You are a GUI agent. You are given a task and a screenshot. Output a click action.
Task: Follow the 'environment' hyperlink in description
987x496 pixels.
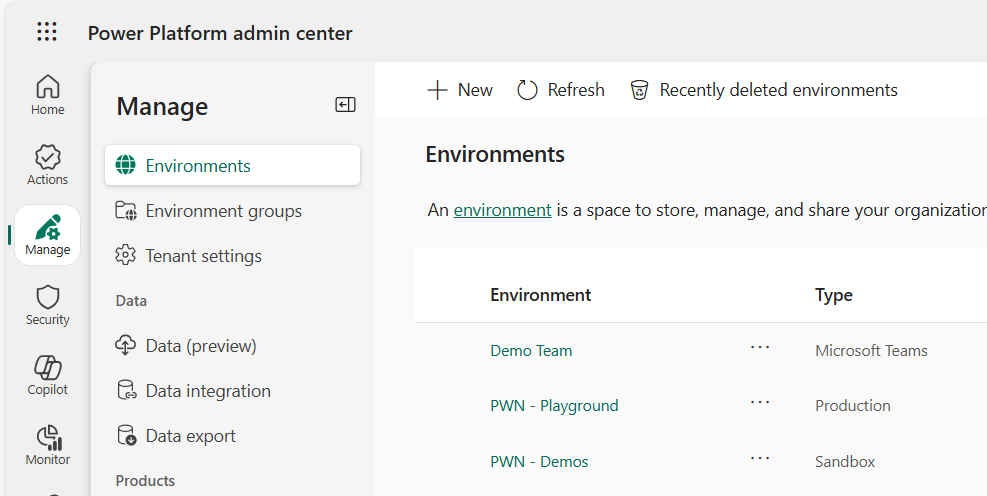(x=502, y=210)
